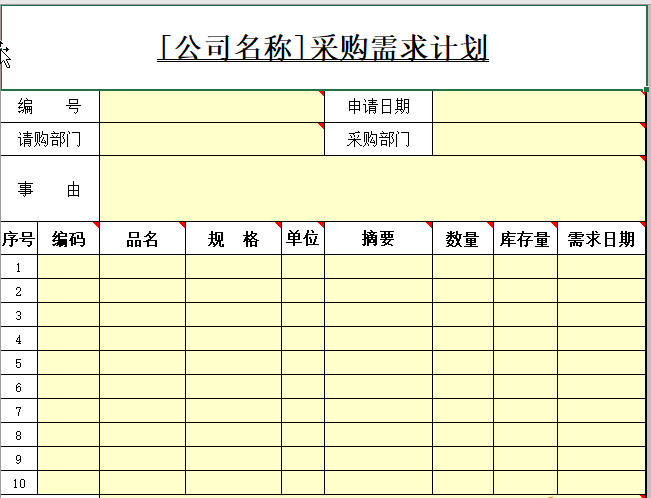The image size is (651, 498).
Task: Select the 序号 column header cell
Action: click(18, 239)
